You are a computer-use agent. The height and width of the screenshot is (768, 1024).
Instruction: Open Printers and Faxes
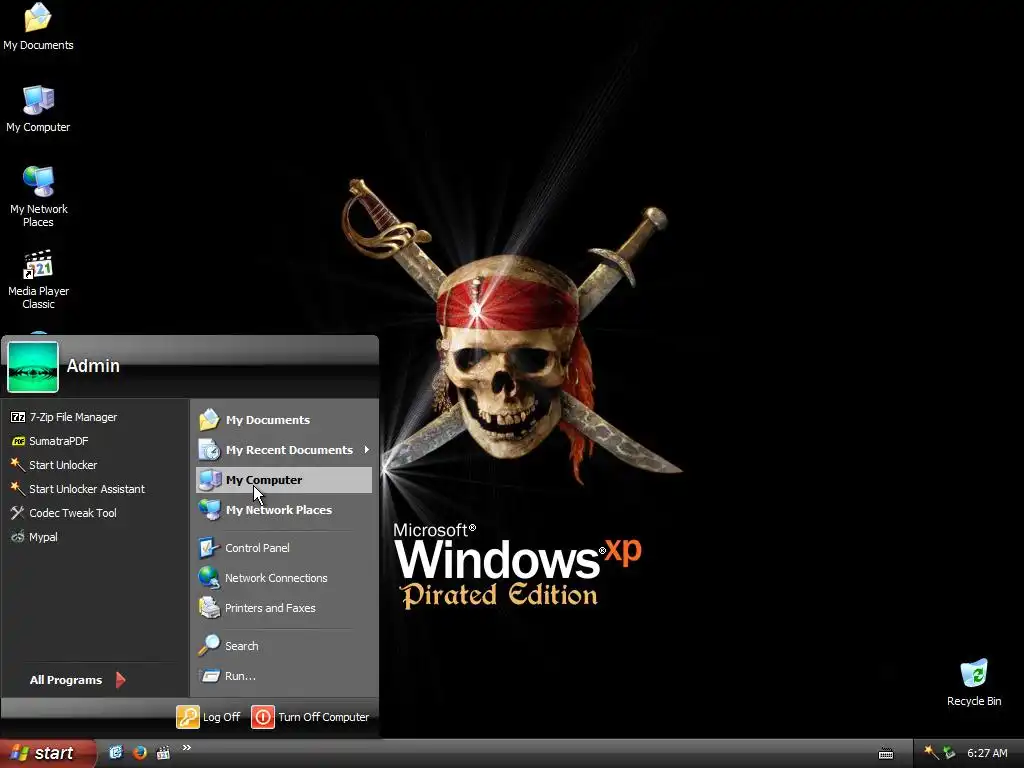coord(283,608)
